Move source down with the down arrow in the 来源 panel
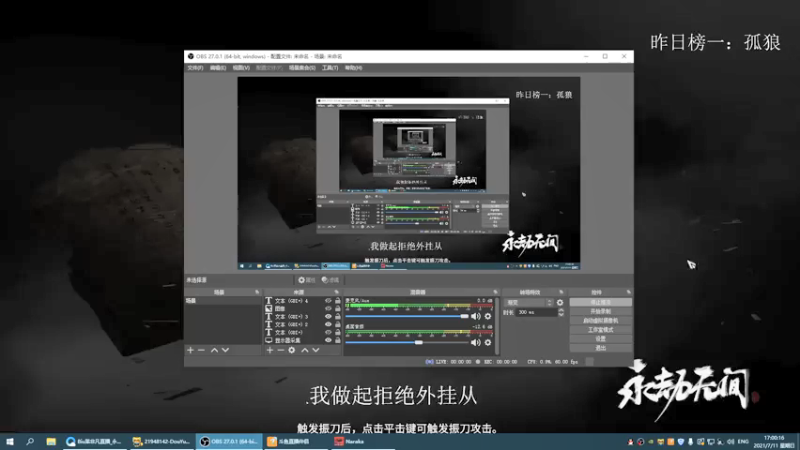The height and width of the screenshot is (450, 800). [316, 350]
